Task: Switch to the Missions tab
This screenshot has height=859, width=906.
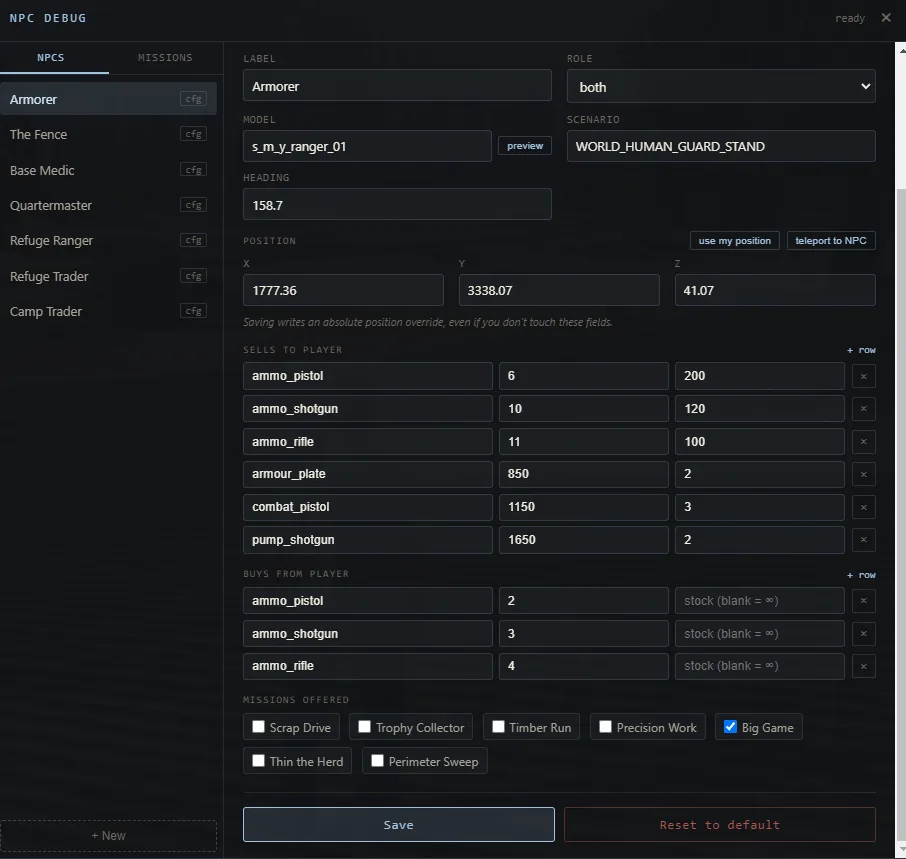Action: click(165, 58)
